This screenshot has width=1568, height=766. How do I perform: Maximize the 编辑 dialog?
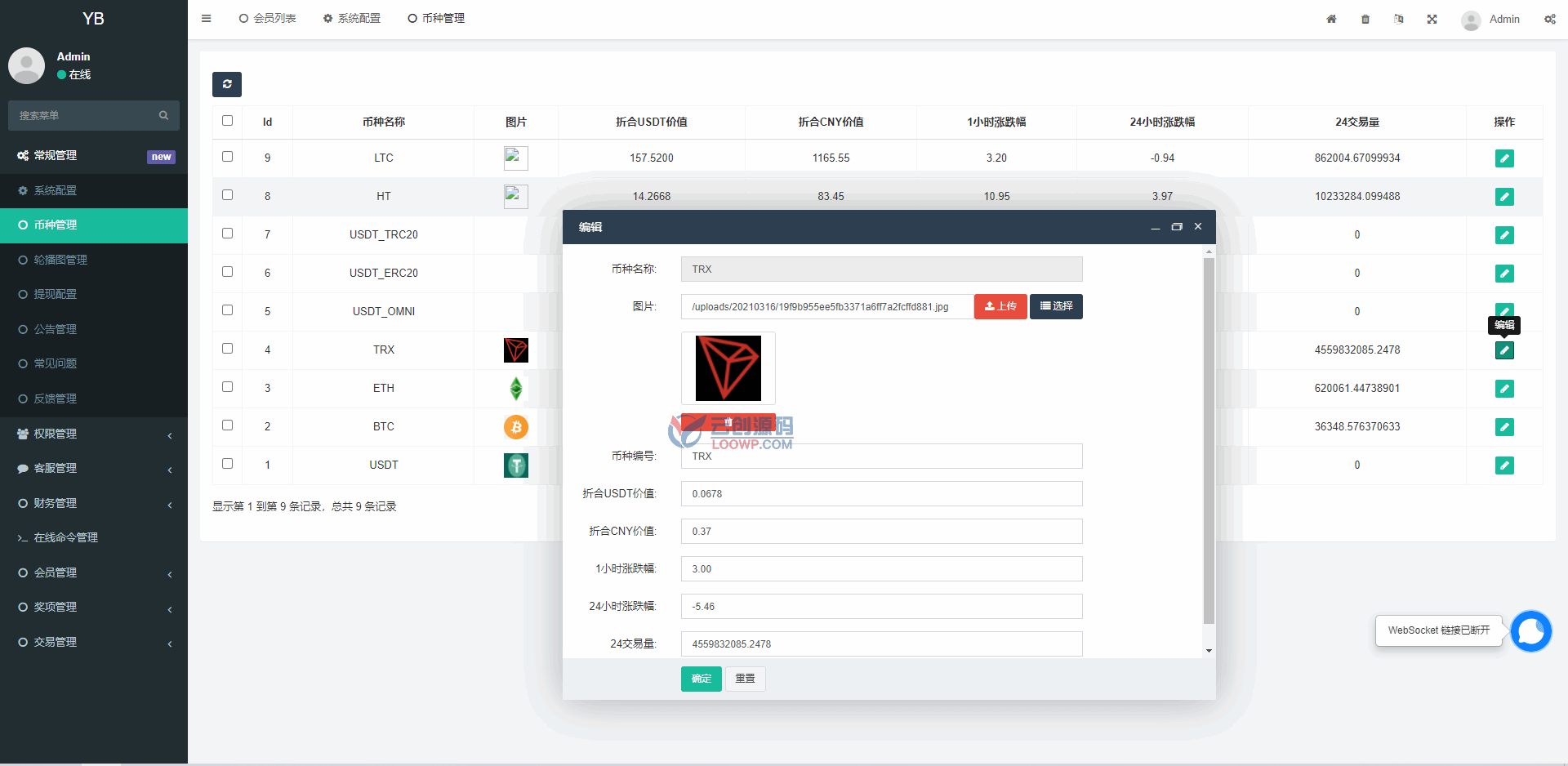coord(1177,227)
